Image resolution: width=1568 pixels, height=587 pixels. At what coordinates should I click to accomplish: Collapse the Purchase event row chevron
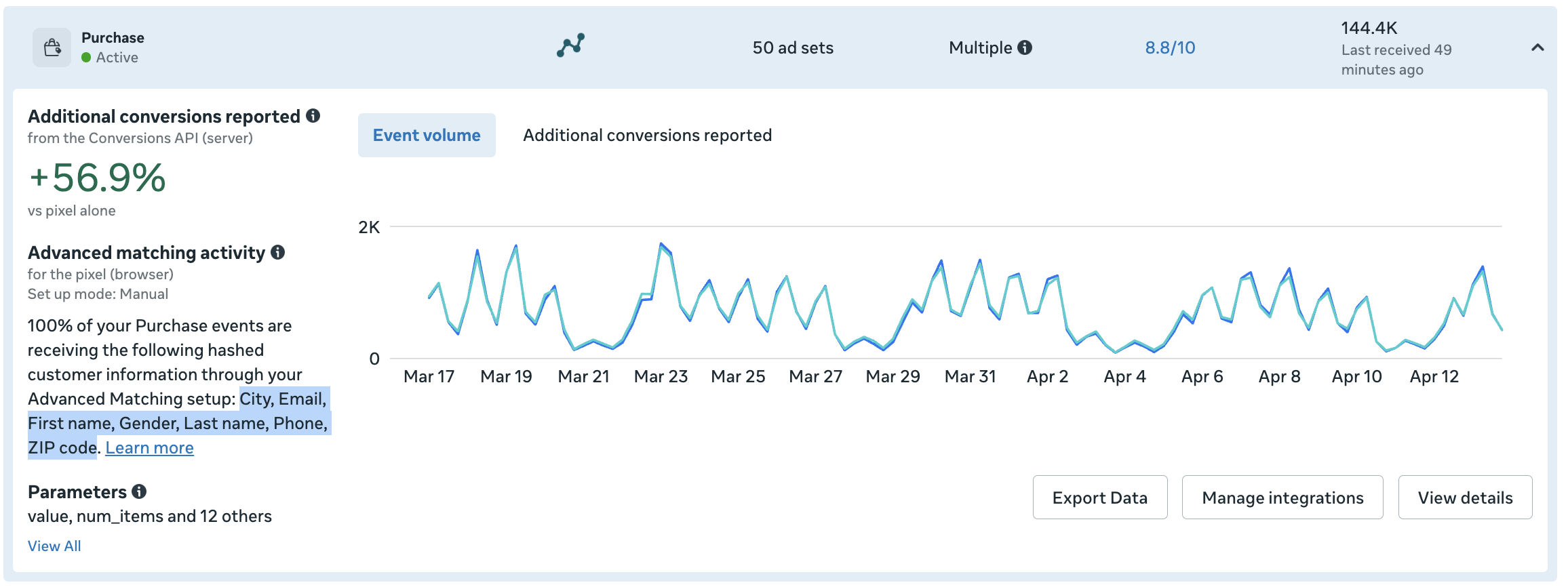(x=1537, y=47)
